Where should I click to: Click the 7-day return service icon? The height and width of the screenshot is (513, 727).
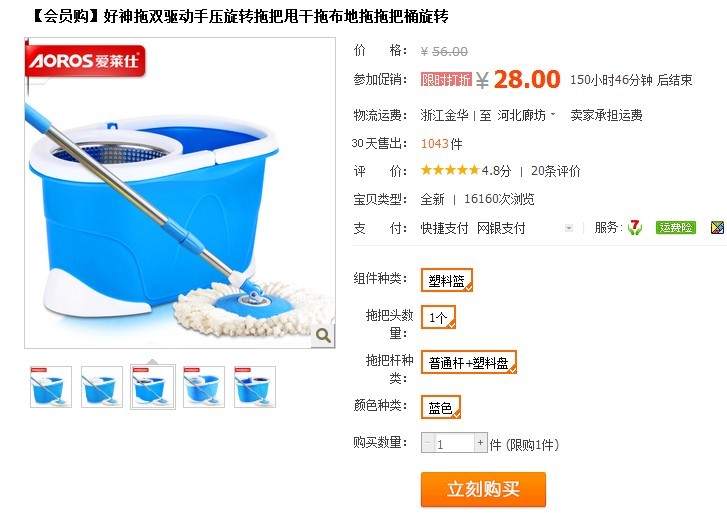pos(634,227)
